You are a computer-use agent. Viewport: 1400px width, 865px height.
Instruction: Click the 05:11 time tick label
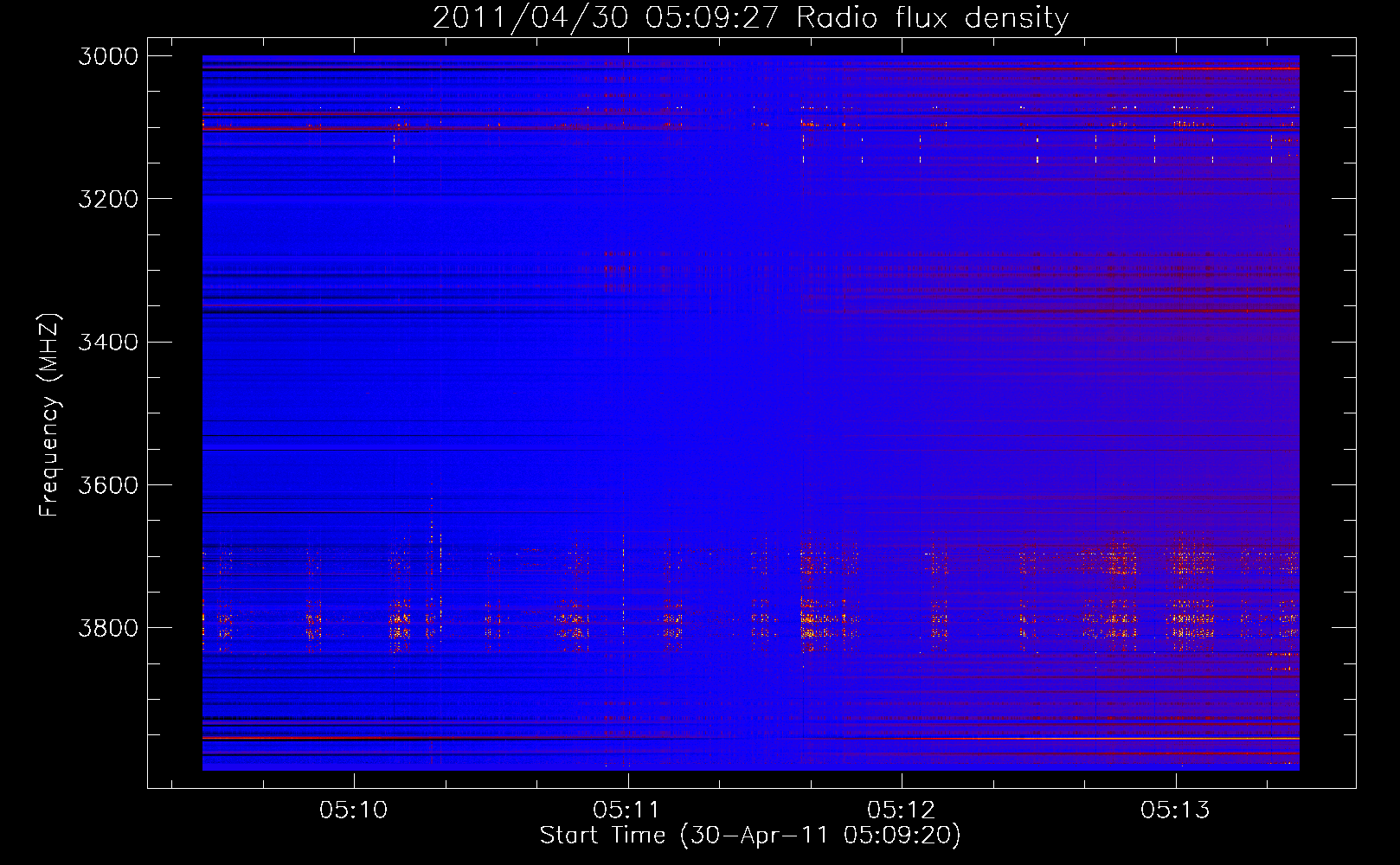627,811
